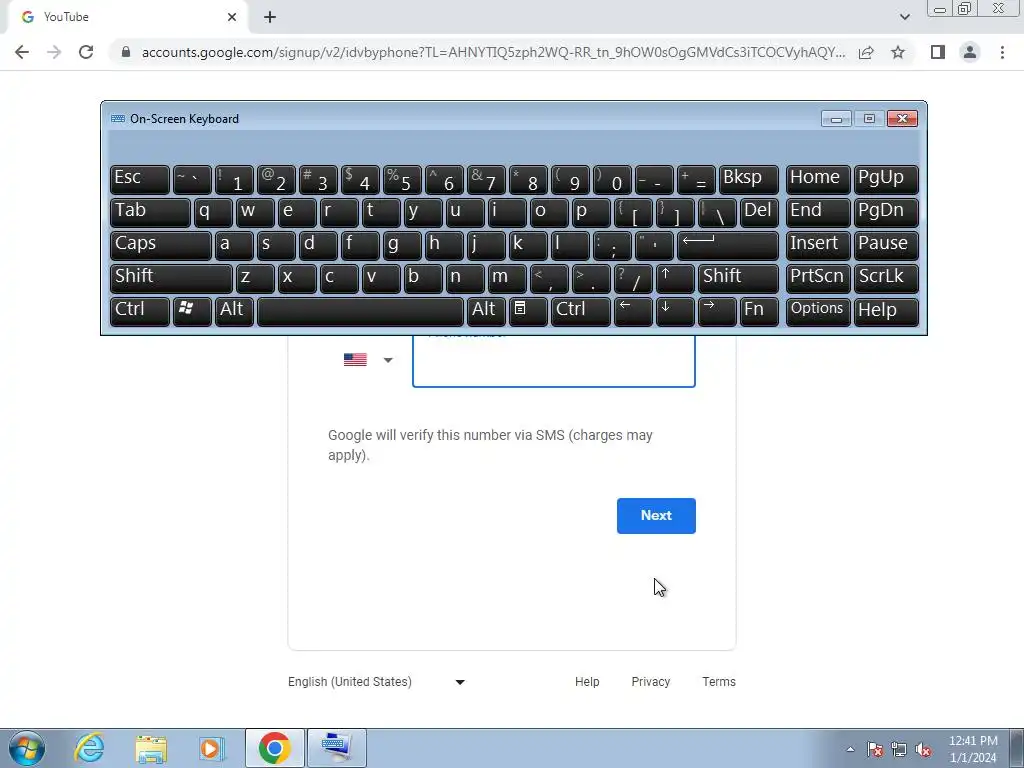The width and height of the screenshot is (1024, 768).
Task: Click the muted volume tray icon
Action: 923,749
